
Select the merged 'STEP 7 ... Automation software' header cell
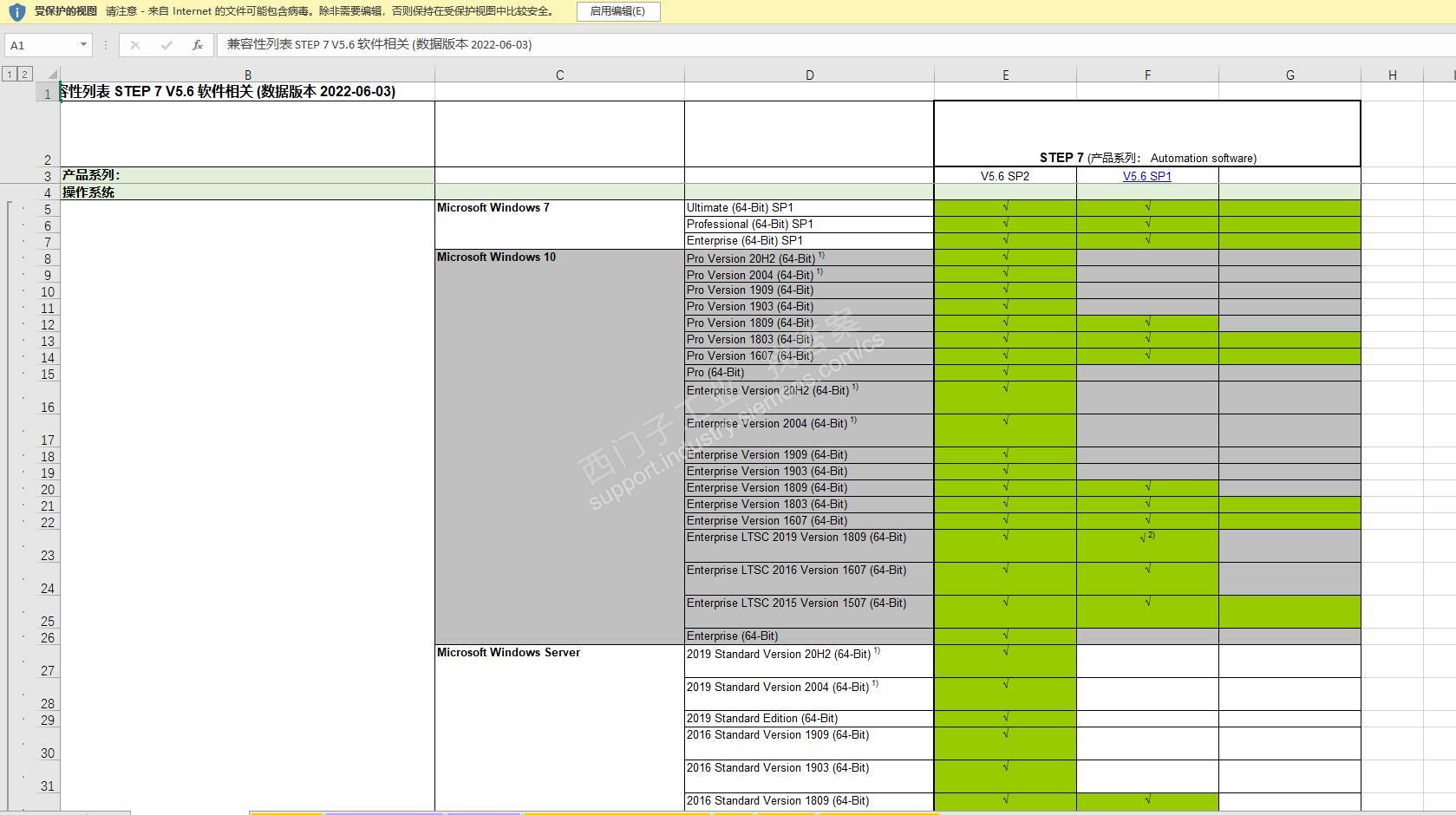pyautogui.click(x=1147, y=134)
